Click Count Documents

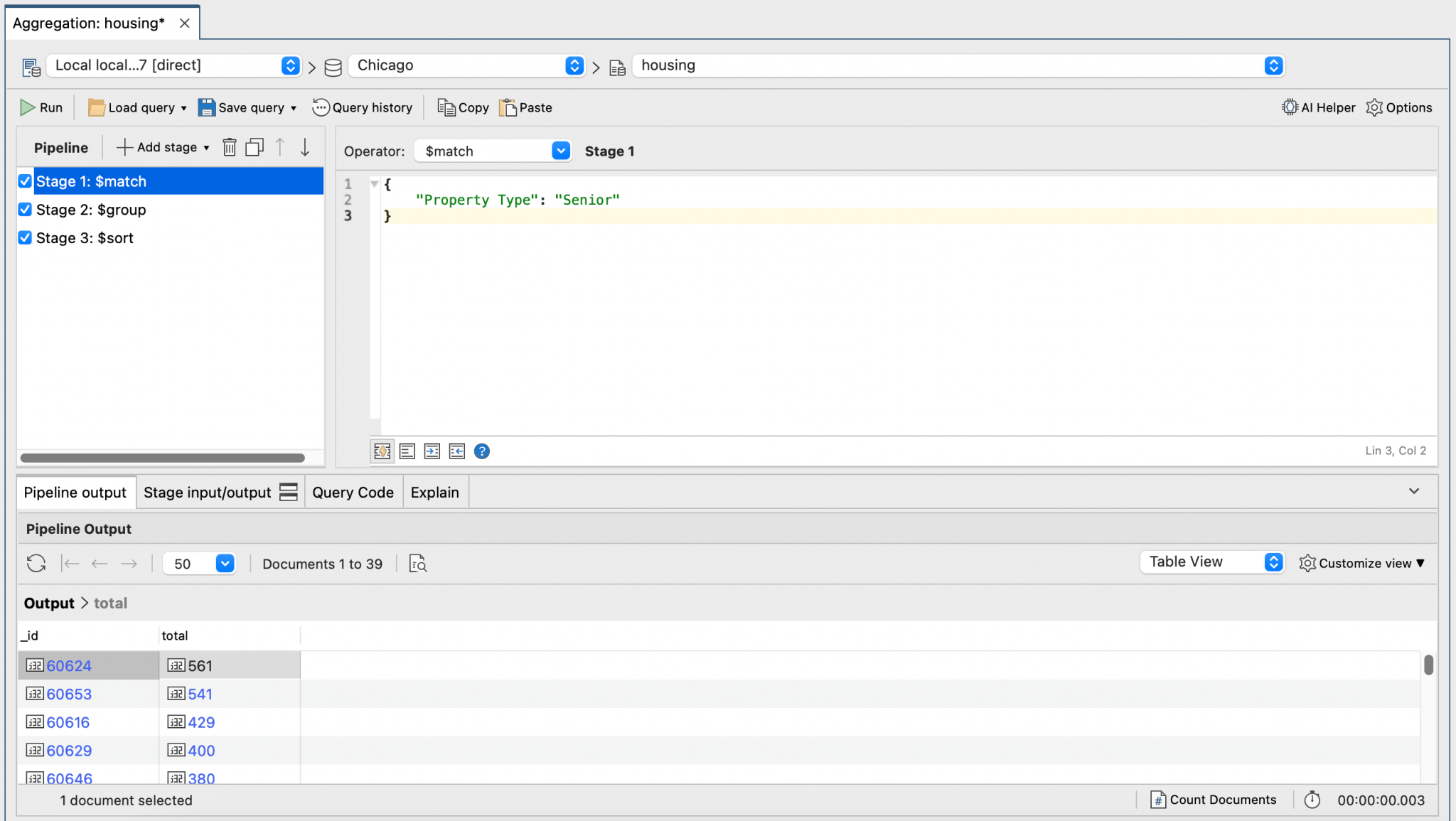1213,799
